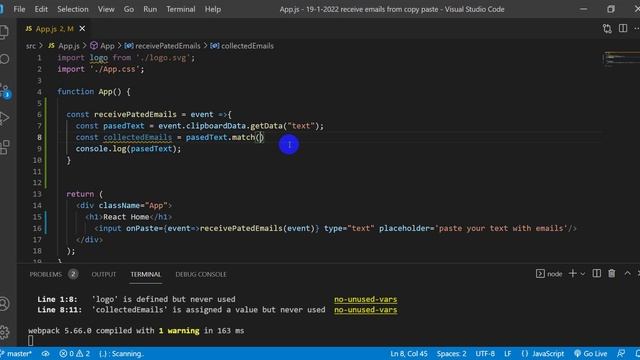
Task: Maximize panel size with chevron up
Action: tap(627, 273)
